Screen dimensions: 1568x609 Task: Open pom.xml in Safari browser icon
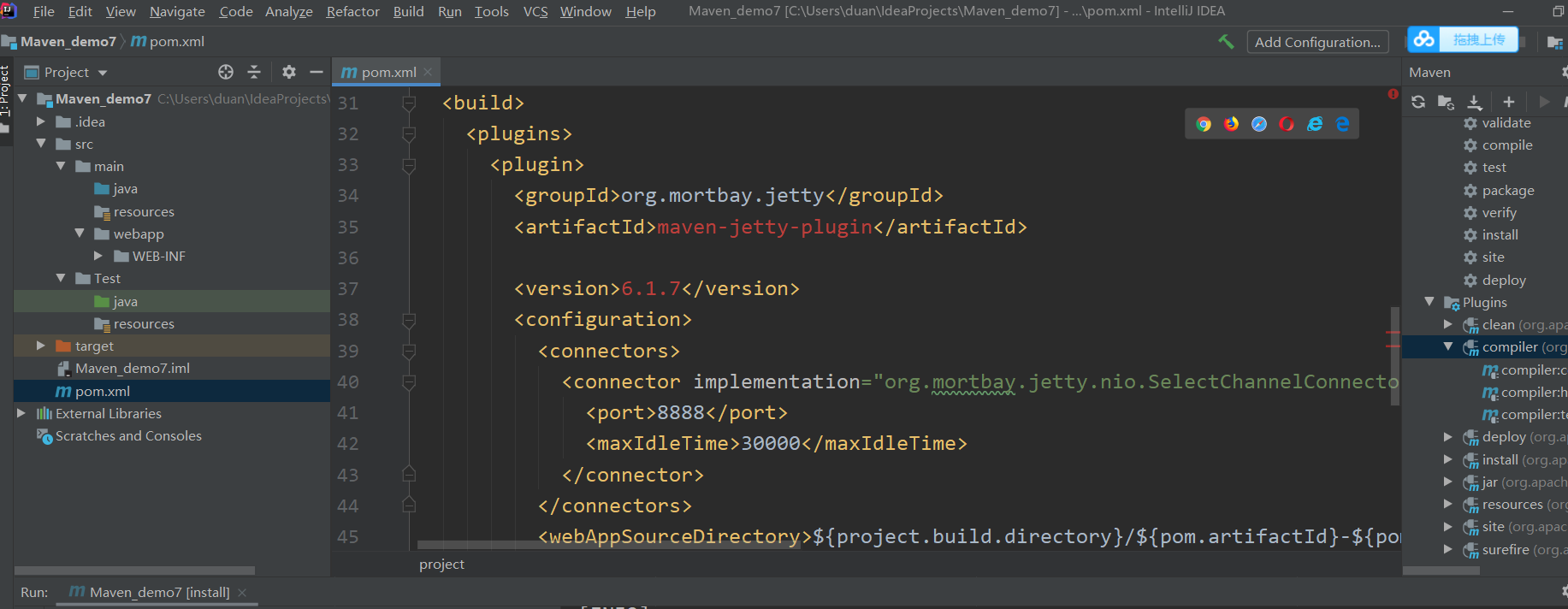(x=1259, y=124)
